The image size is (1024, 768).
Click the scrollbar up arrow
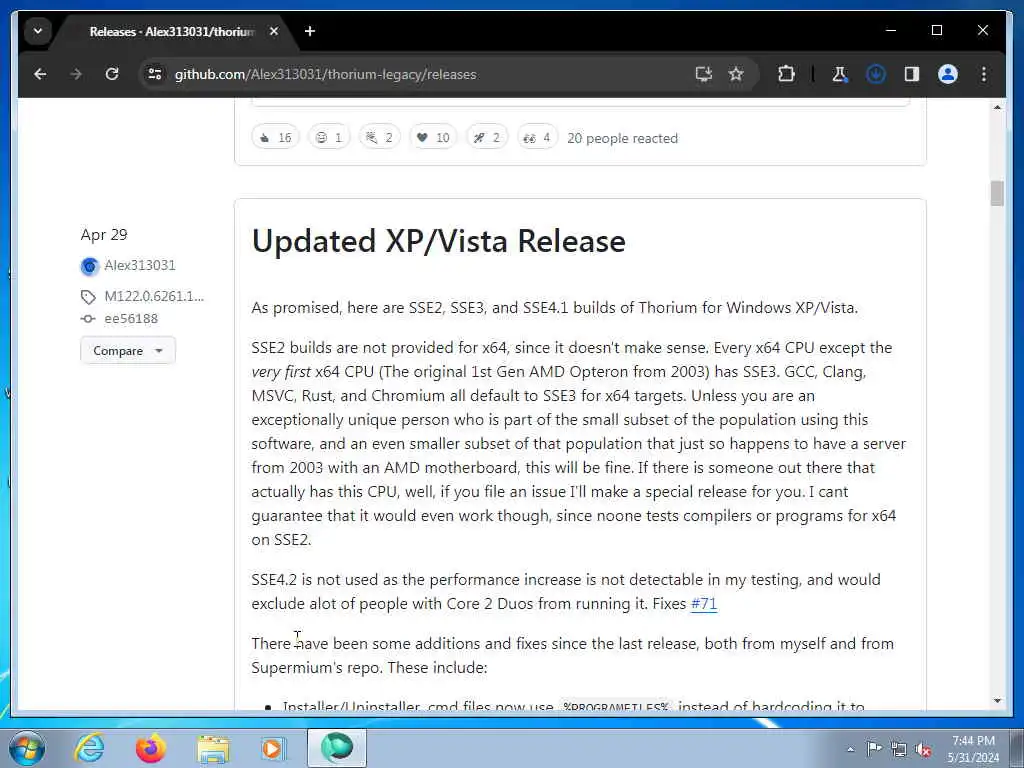pyautogui.click(x=997, y=107)
